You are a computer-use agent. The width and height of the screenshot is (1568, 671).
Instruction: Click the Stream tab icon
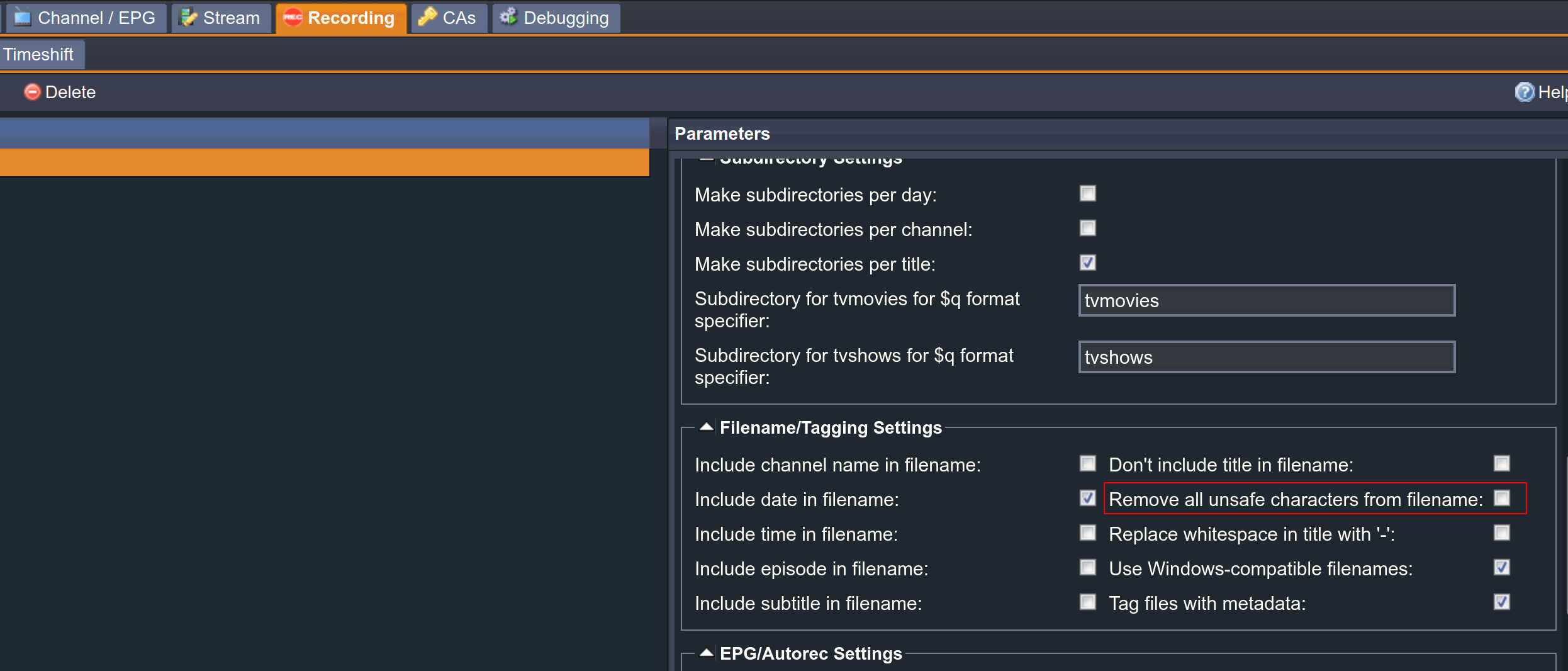coord(188,18)
